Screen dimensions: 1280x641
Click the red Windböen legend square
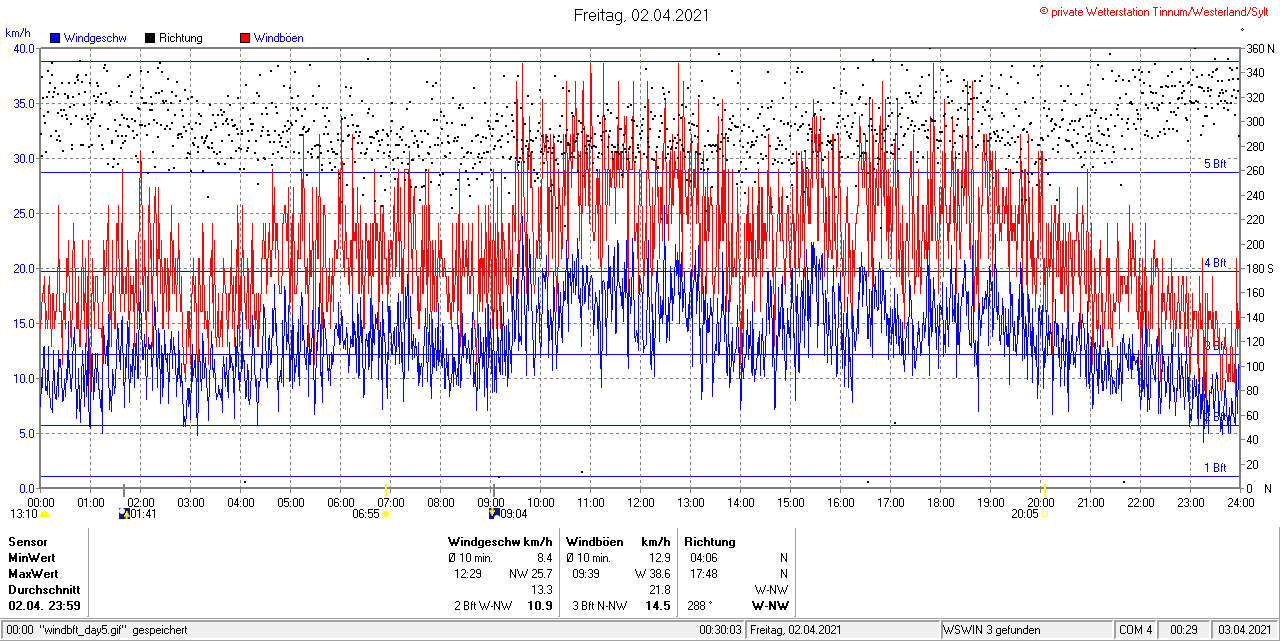point(245,38)
